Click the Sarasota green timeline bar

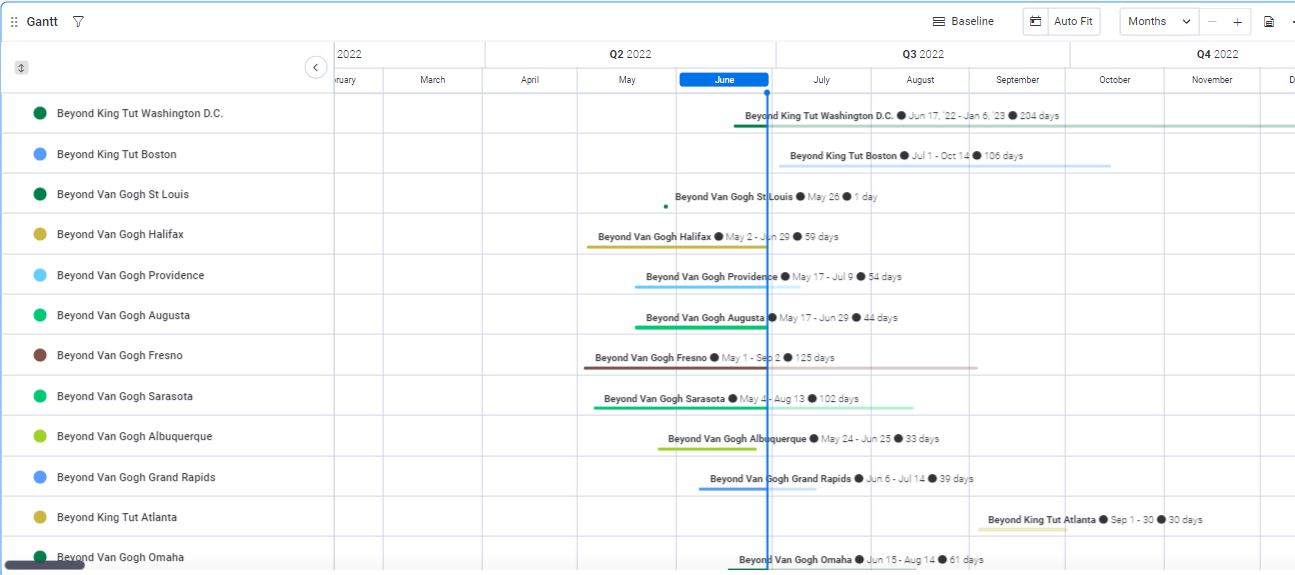[x=753, y=408]
